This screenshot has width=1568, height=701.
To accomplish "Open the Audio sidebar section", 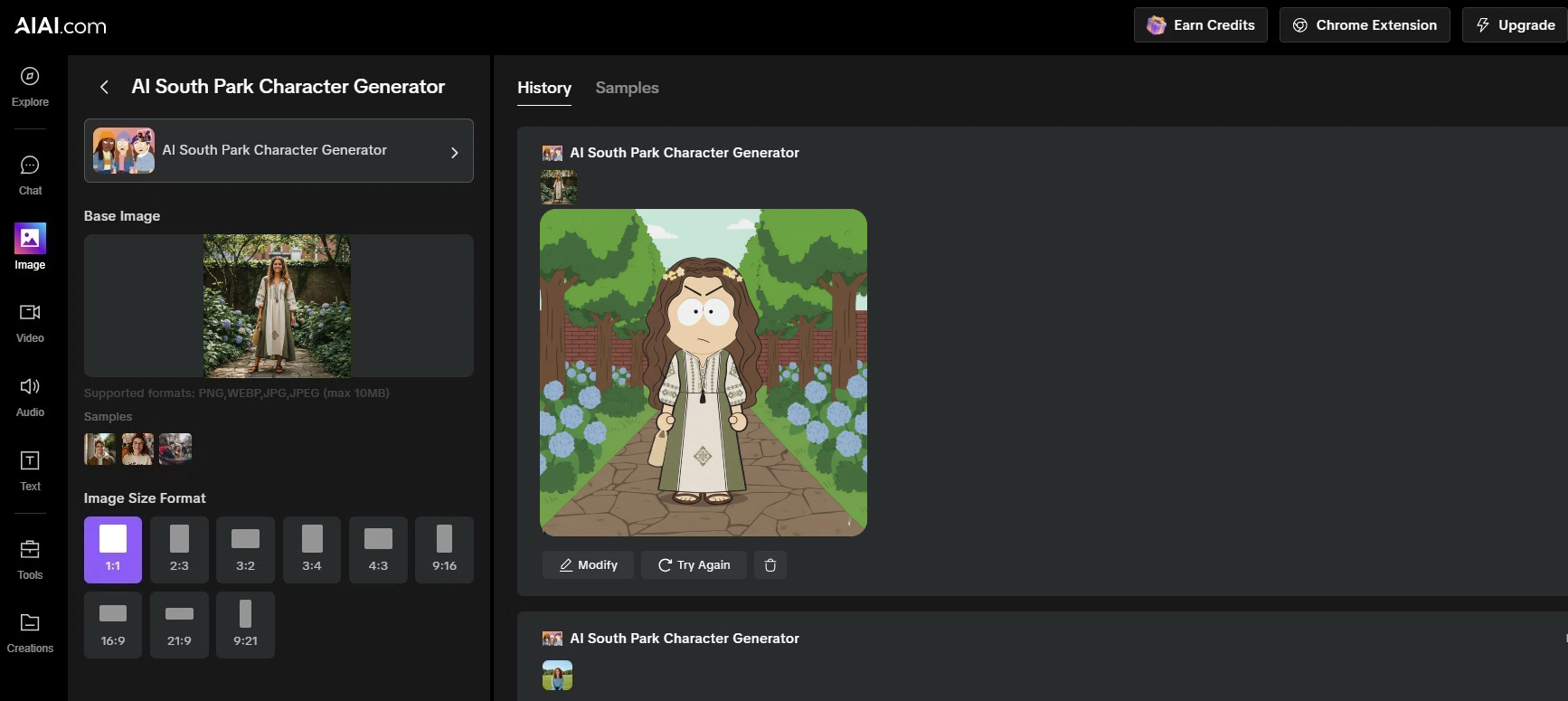I will tap(30, 397).
